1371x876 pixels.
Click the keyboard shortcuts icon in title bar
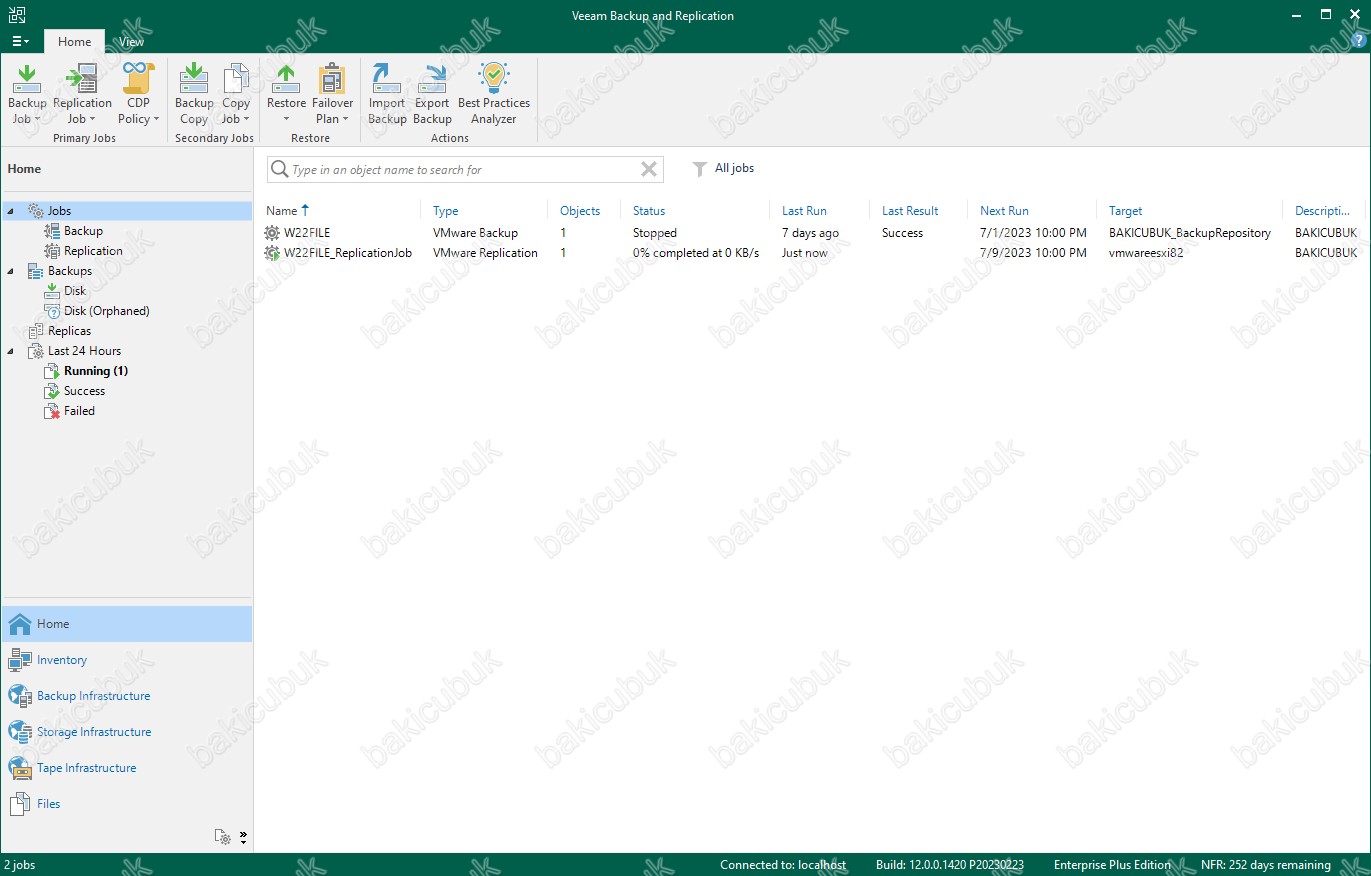16,15
